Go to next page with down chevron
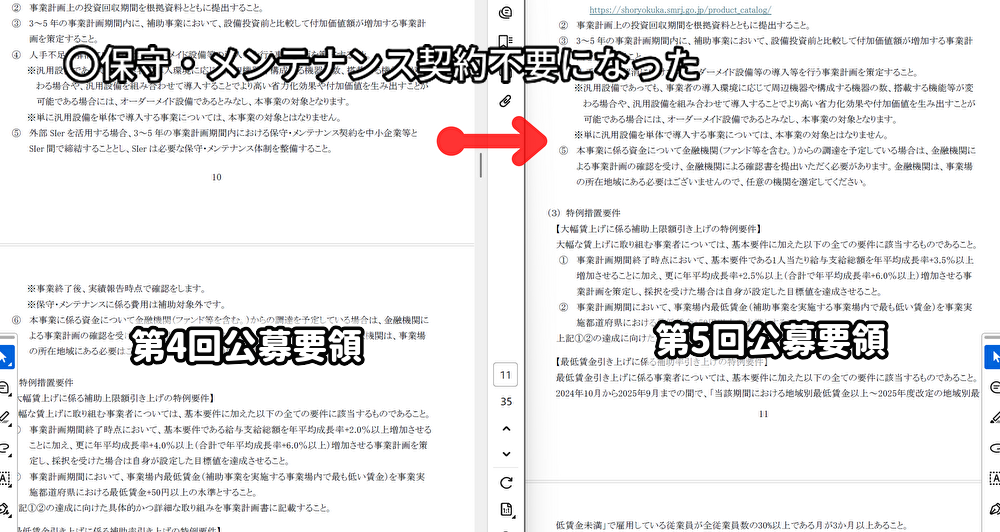Screen dimensions: 1000x532 coord(506,453)
